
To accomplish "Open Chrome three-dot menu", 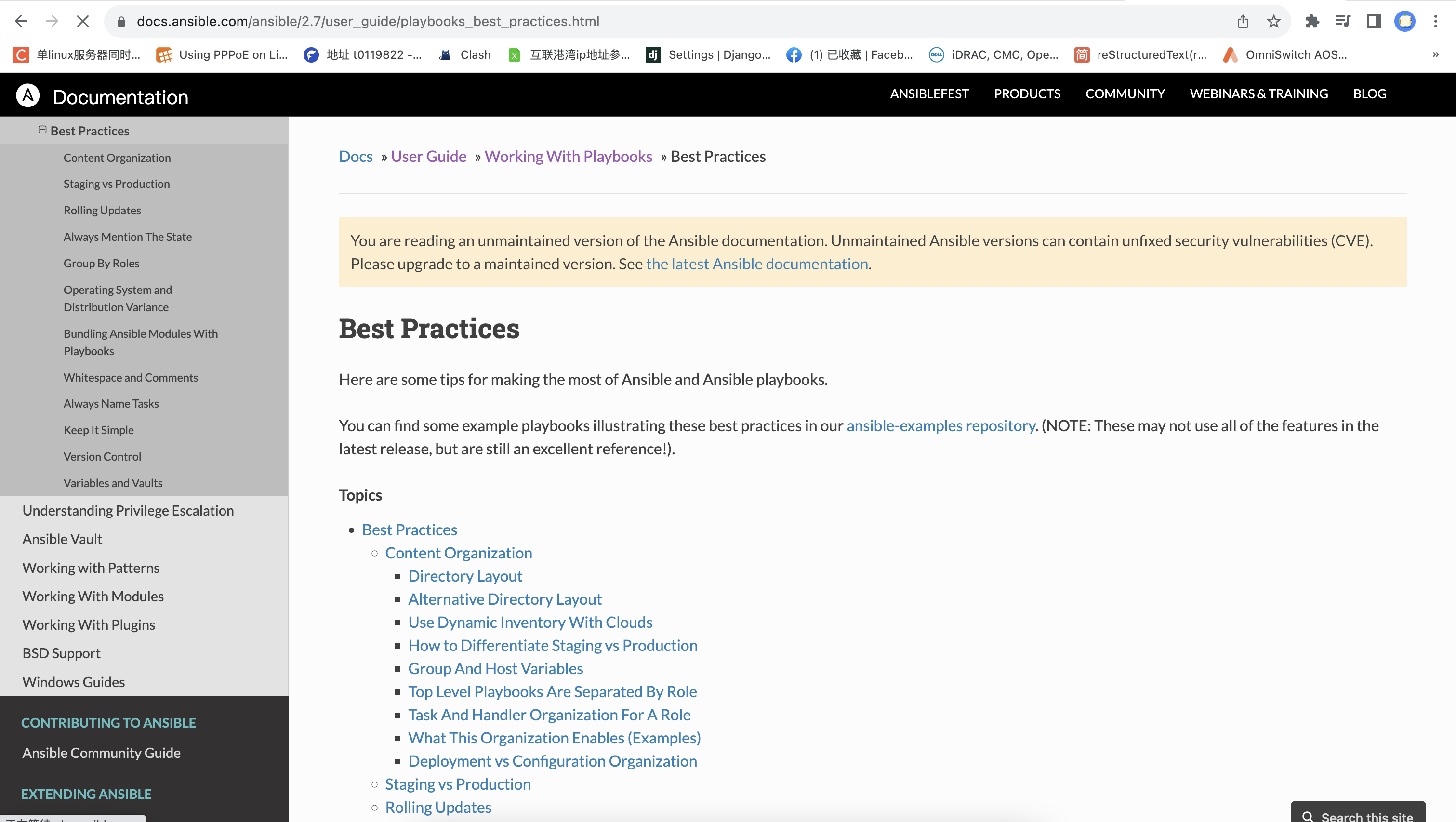I will click(1435, 22).
